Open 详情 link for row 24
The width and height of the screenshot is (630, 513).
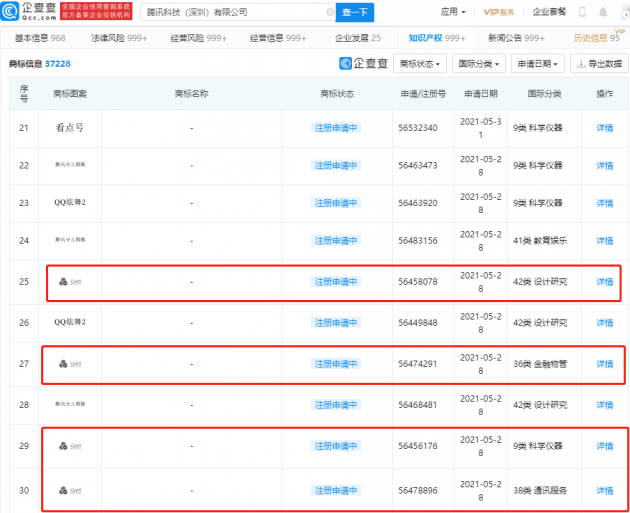pos(605,241)
